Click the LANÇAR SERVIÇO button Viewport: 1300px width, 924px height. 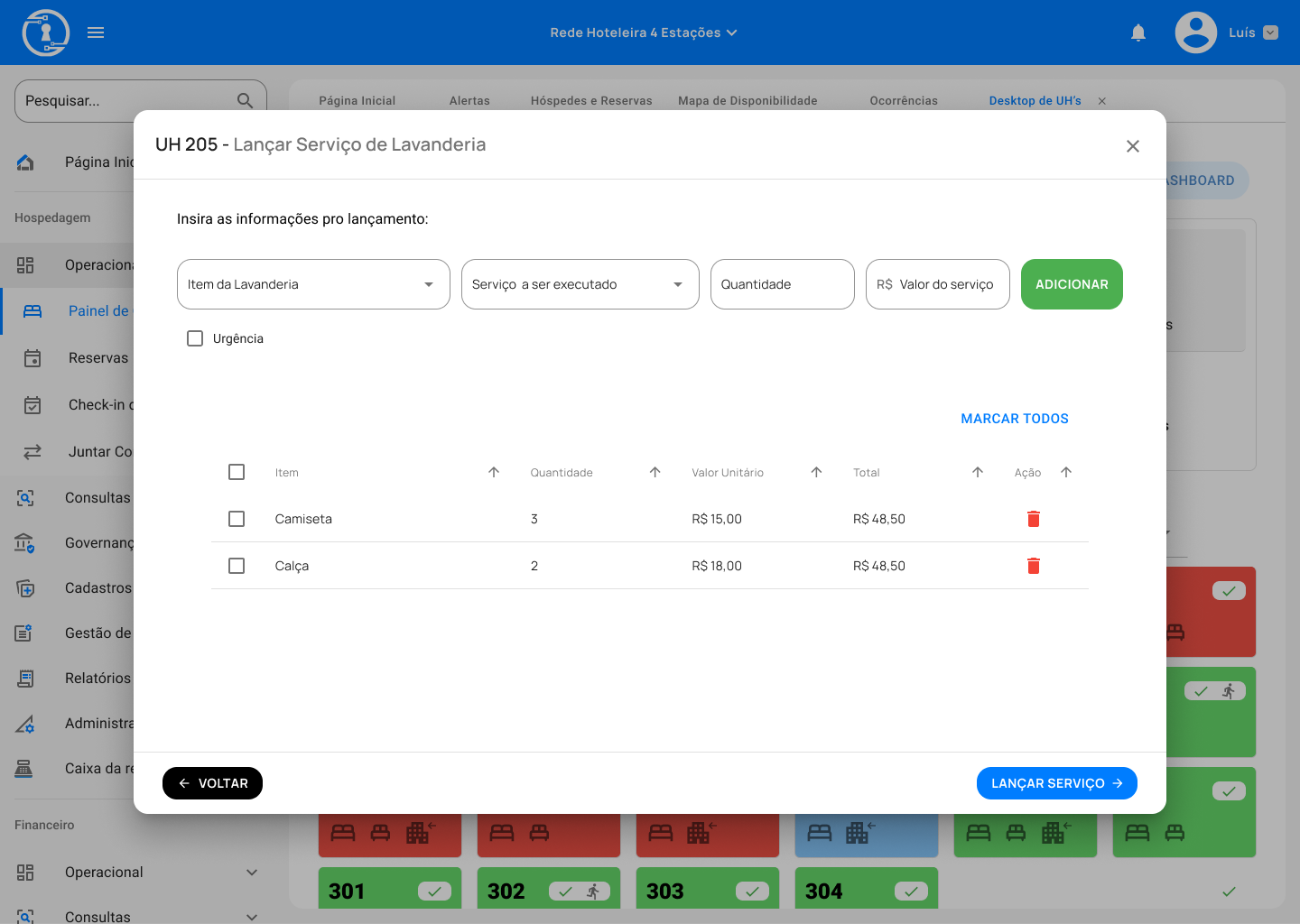[x=1056, y=783]
